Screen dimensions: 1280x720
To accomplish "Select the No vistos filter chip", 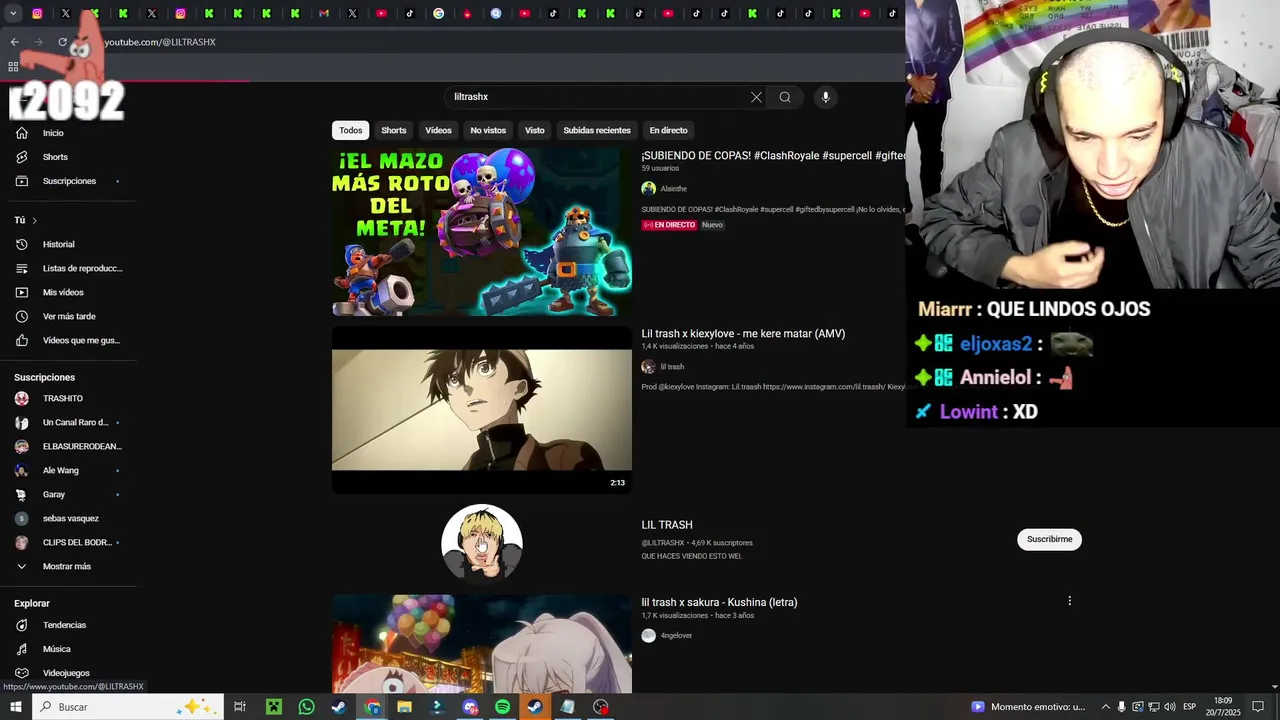I will pyautogui.click(x=488, y=130).
